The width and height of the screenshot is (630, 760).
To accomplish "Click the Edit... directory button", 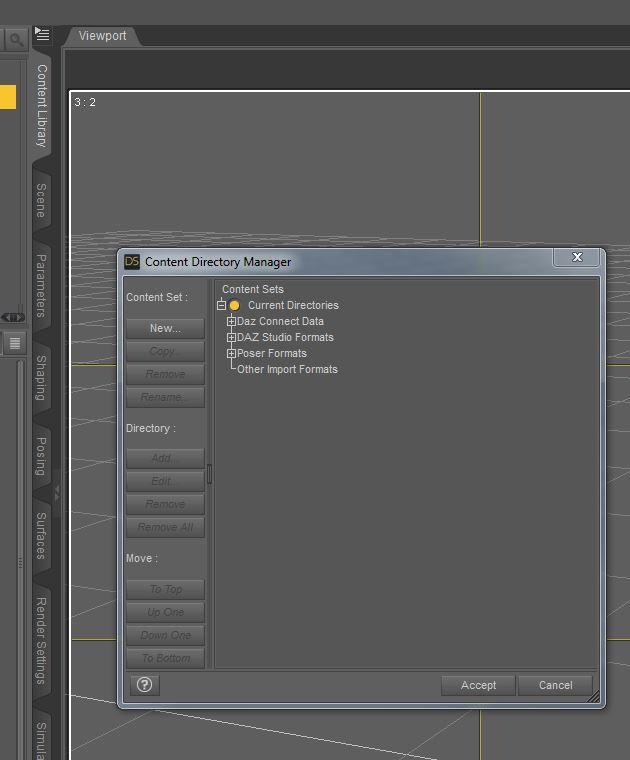I will (x=165, y=481).
